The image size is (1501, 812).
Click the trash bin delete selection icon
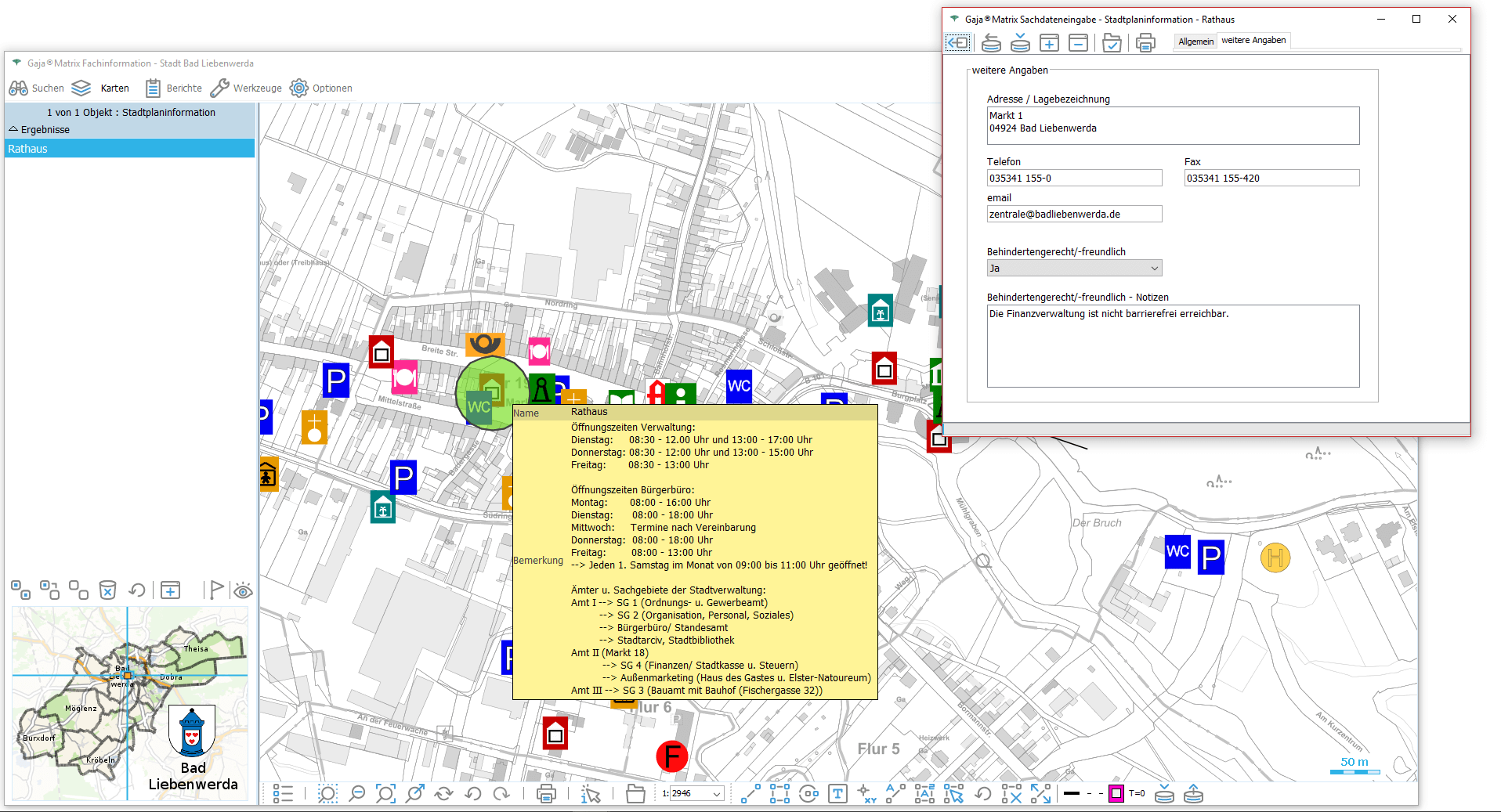(107, 590)
